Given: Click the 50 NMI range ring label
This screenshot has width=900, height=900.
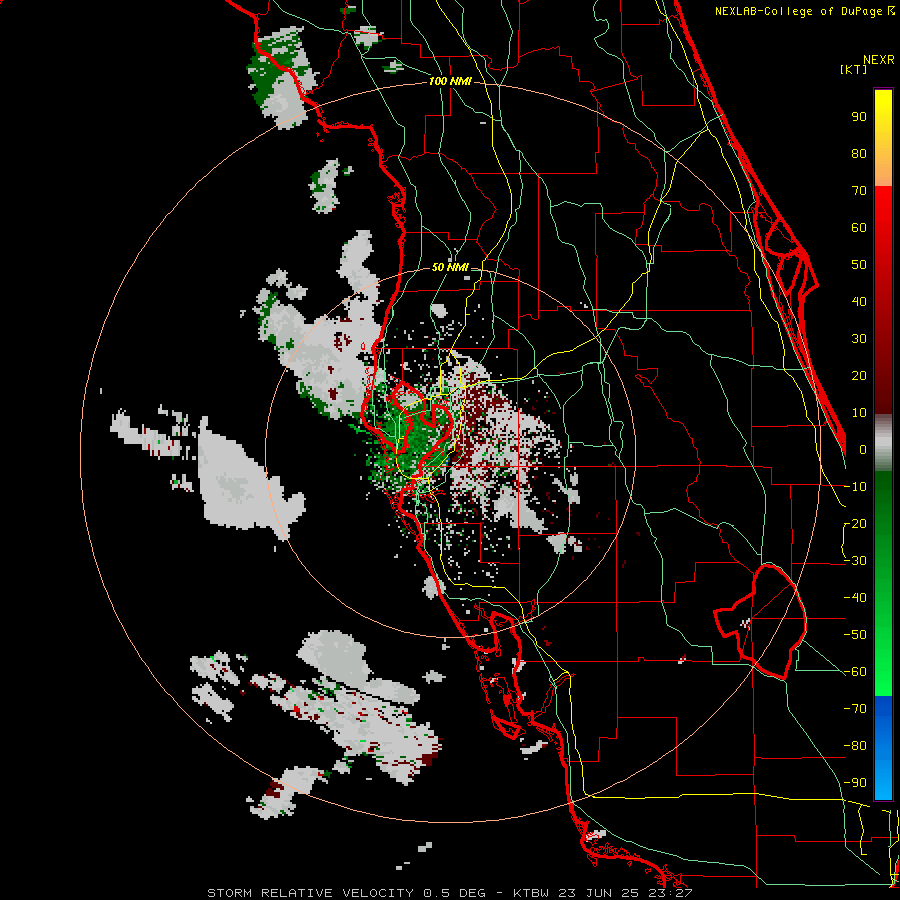Looking at the screenshot, I should click(450, 267).
